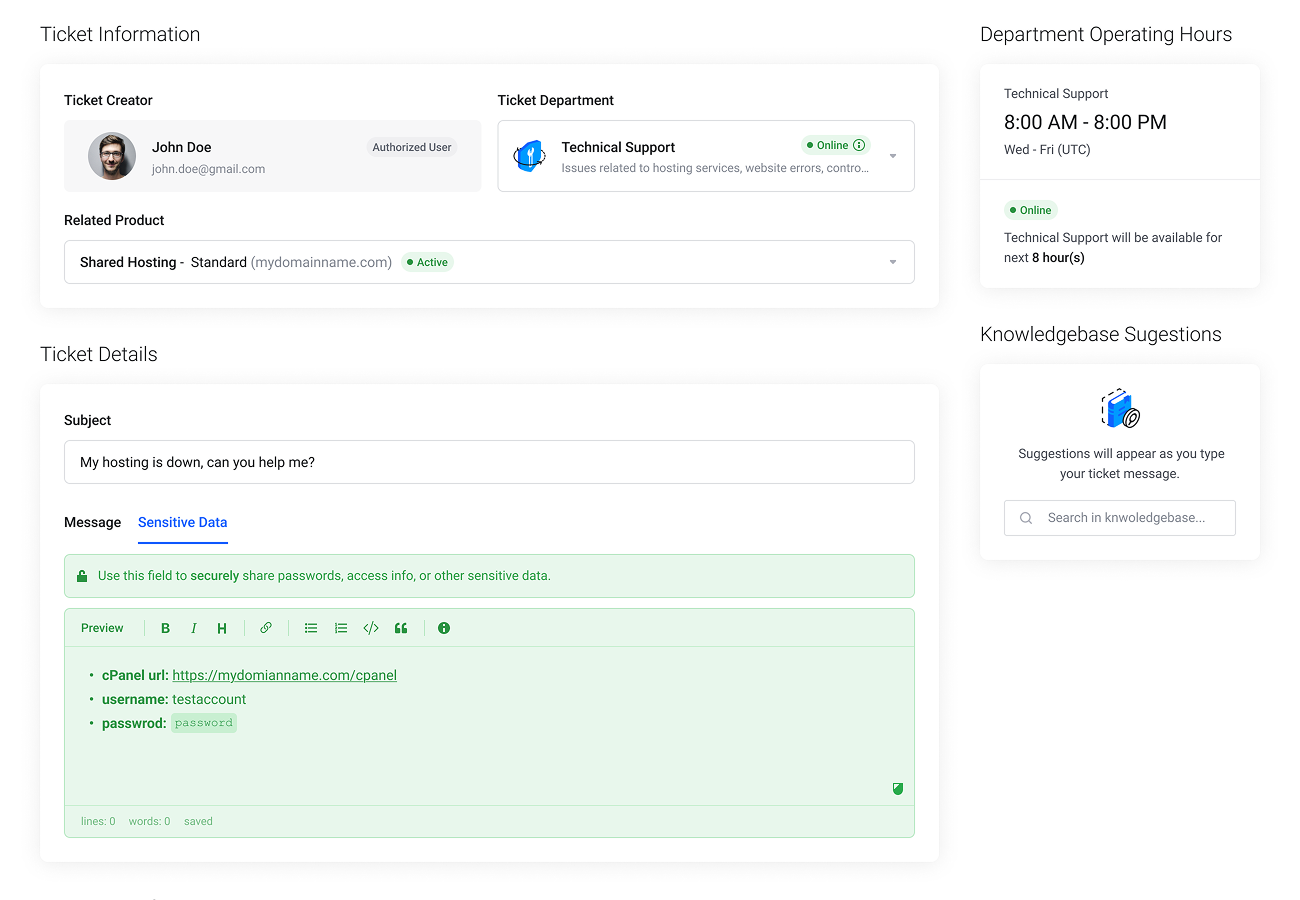Open the cPanel URL link
This screenshot has height=900, width=1300.
[284, 675]
